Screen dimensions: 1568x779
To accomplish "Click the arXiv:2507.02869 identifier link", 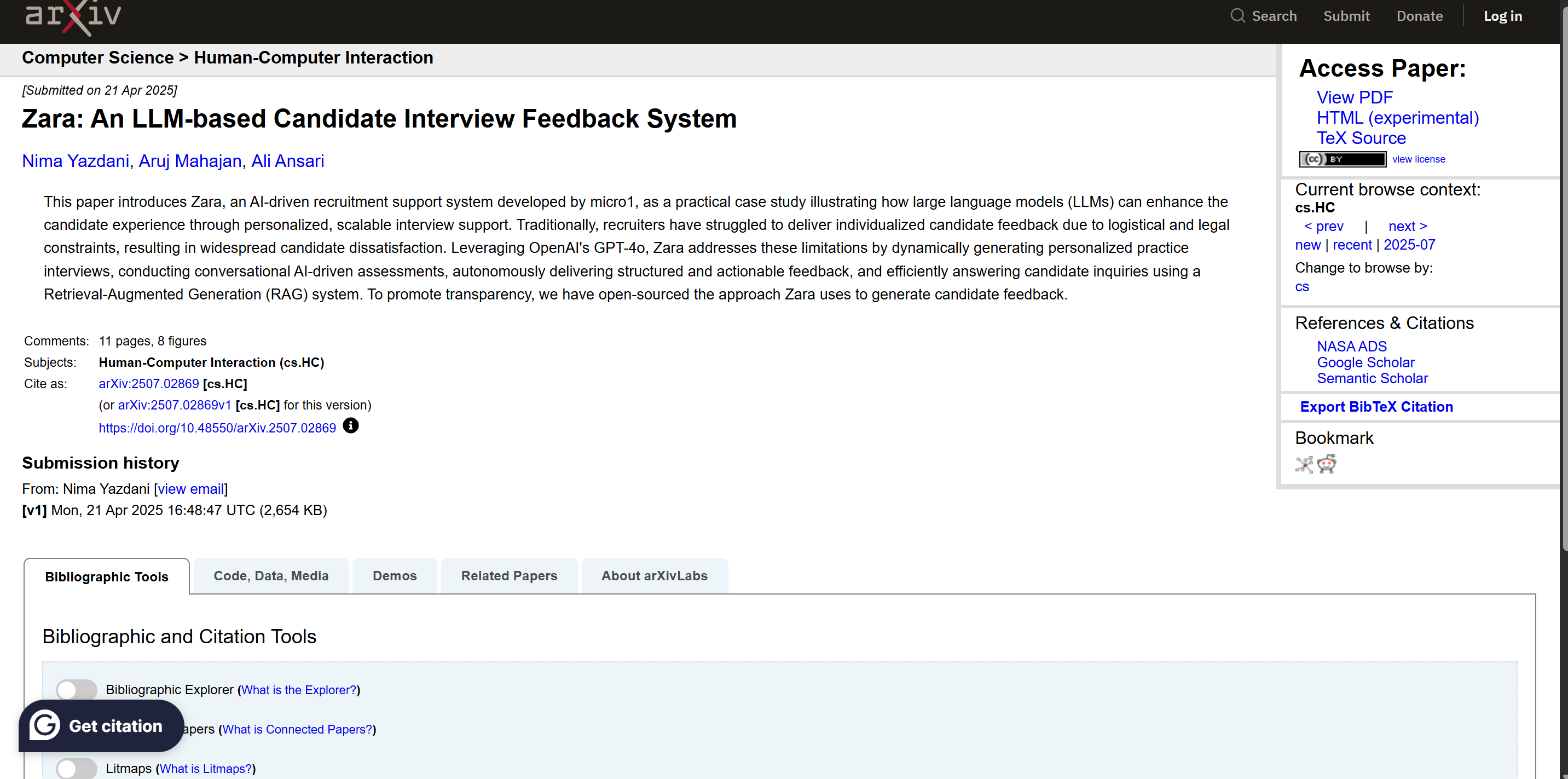I will coord(148,384).
